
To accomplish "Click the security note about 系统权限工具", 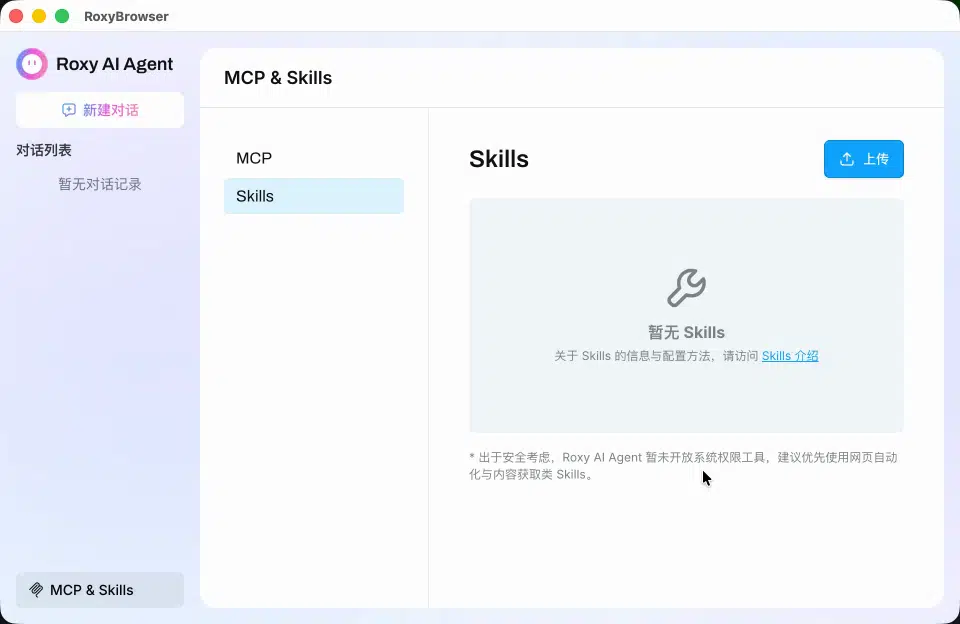I will click(x=683, y=466).
